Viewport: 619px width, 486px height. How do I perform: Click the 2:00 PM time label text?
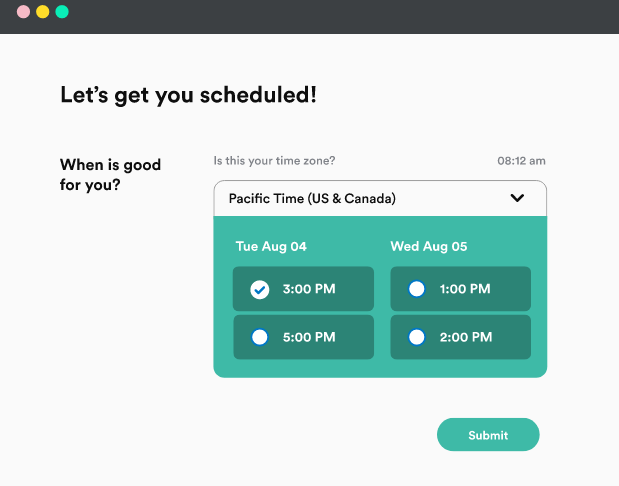(465, 337)
